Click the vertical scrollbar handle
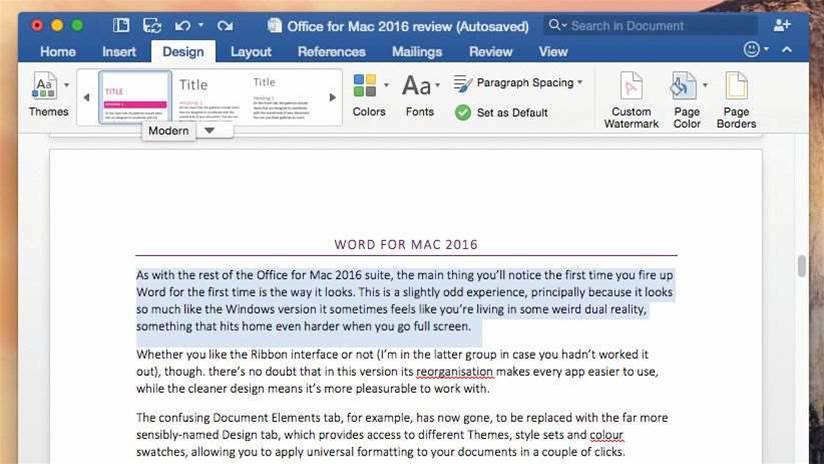Screen dimensions: 824x464 tap(801, 265)
